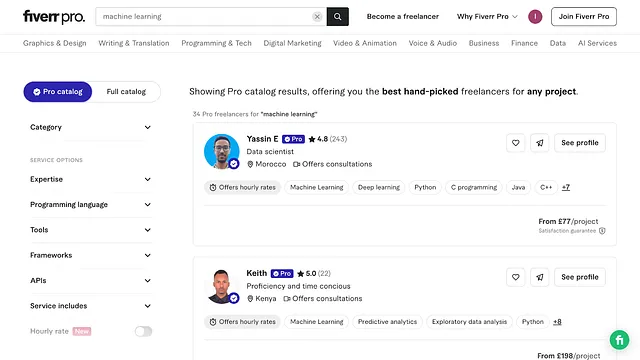This screenshot has width=640, height=360.
Task: Open Graphics & Design category
Action: tap(55, 43)
